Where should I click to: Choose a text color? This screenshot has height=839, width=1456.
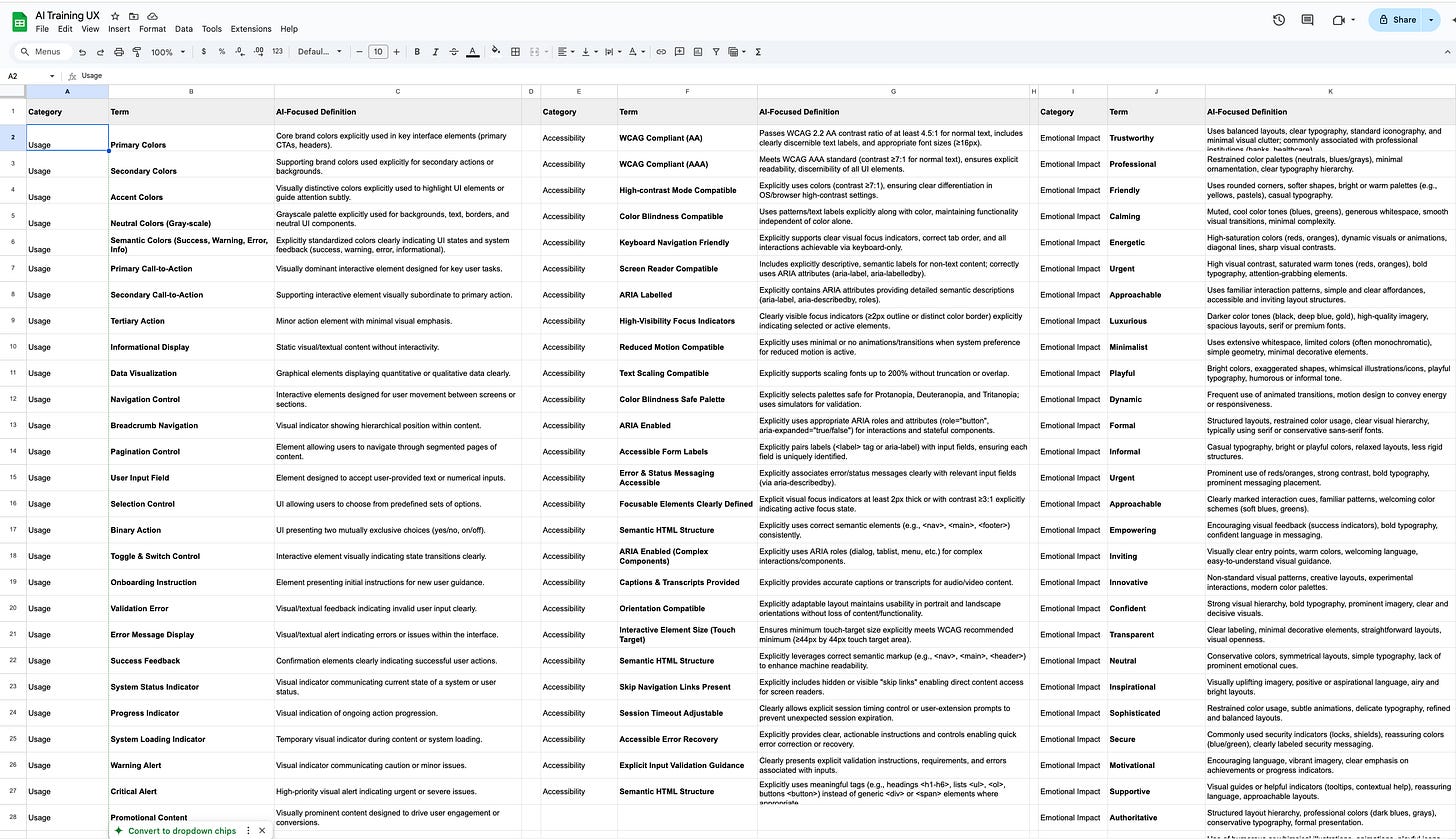coord(473,52)
